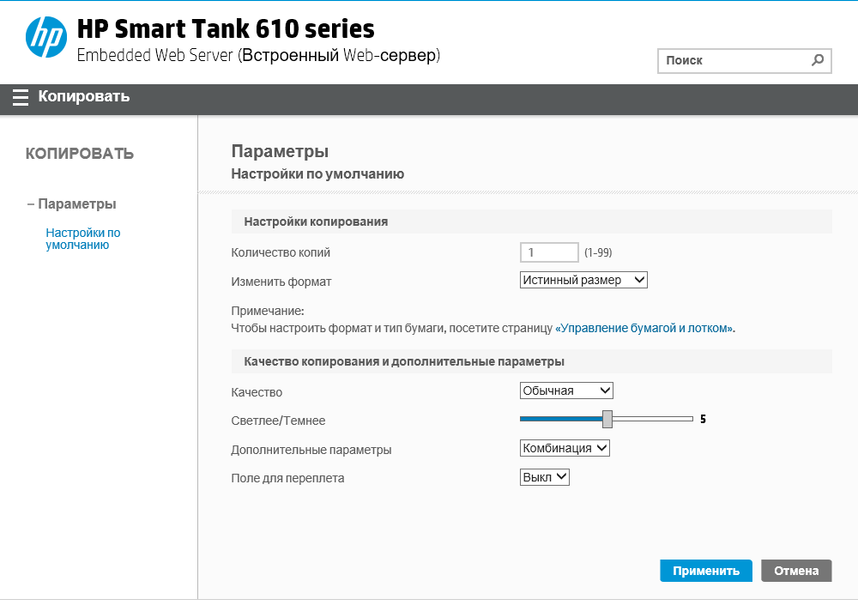
Task: Expand the Качество dropdown list
Action: pyautogui.click(x=566, y=391)
